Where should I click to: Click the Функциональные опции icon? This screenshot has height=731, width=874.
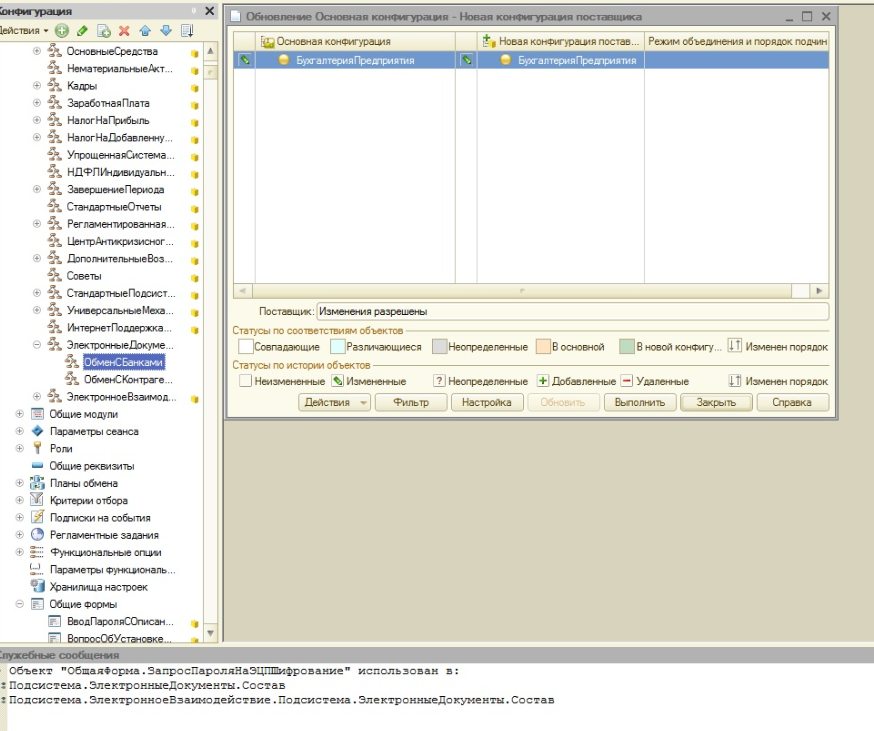37,552
